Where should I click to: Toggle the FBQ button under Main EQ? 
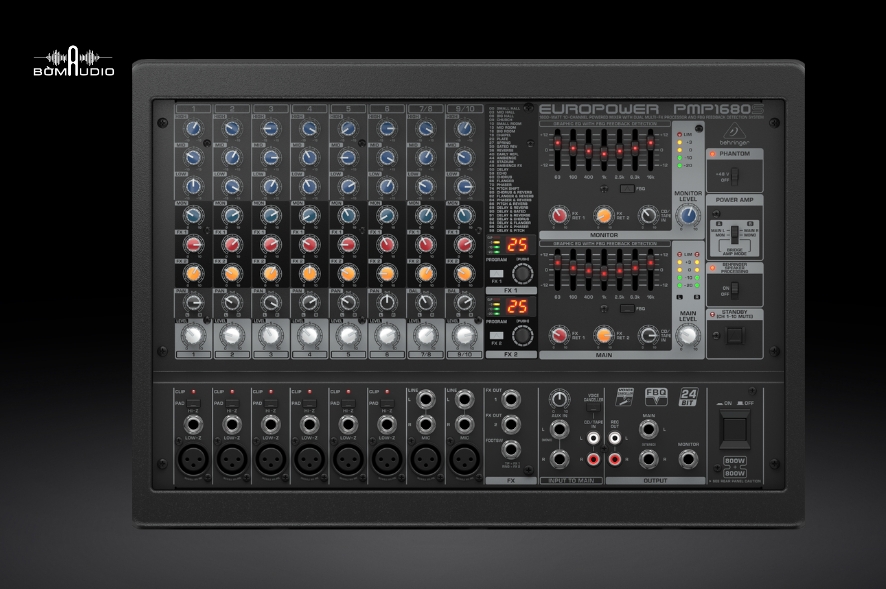click(x=626, y=309)
